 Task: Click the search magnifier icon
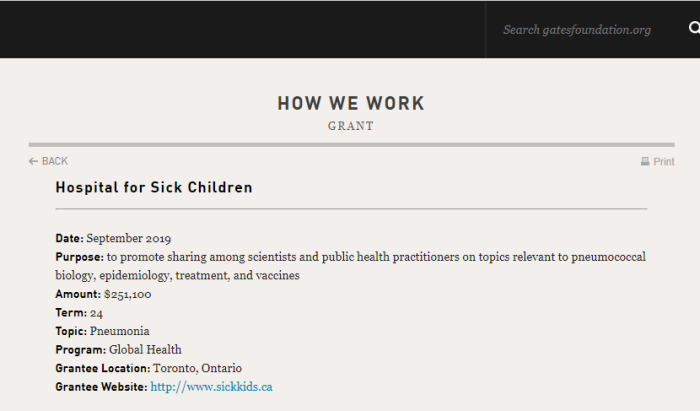tap(694, 28)
